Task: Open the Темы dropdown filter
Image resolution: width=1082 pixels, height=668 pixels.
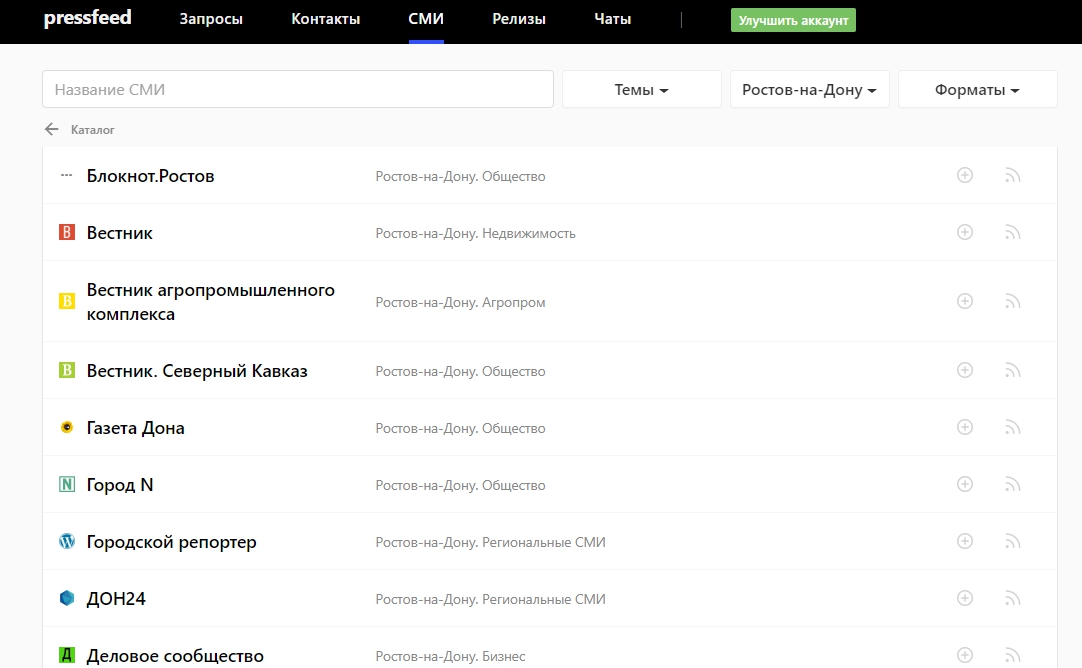Action: pos(641,90)
